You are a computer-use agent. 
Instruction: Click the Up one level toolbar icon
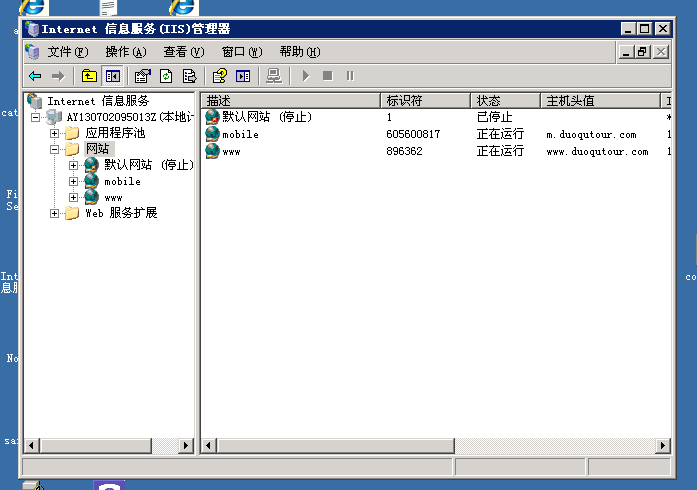click(89, 76)
